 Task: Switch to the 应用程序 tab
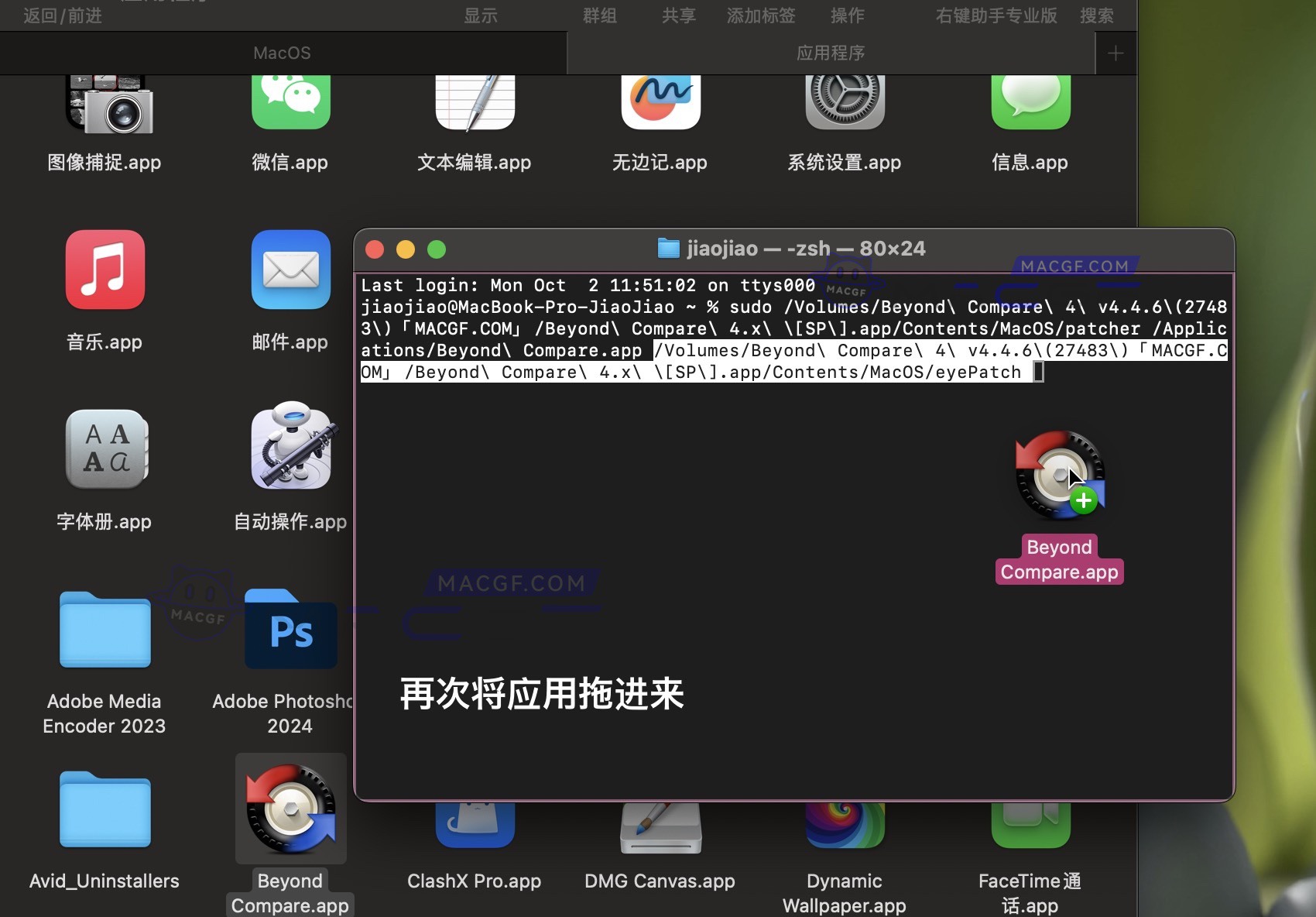tap(831, 53)
